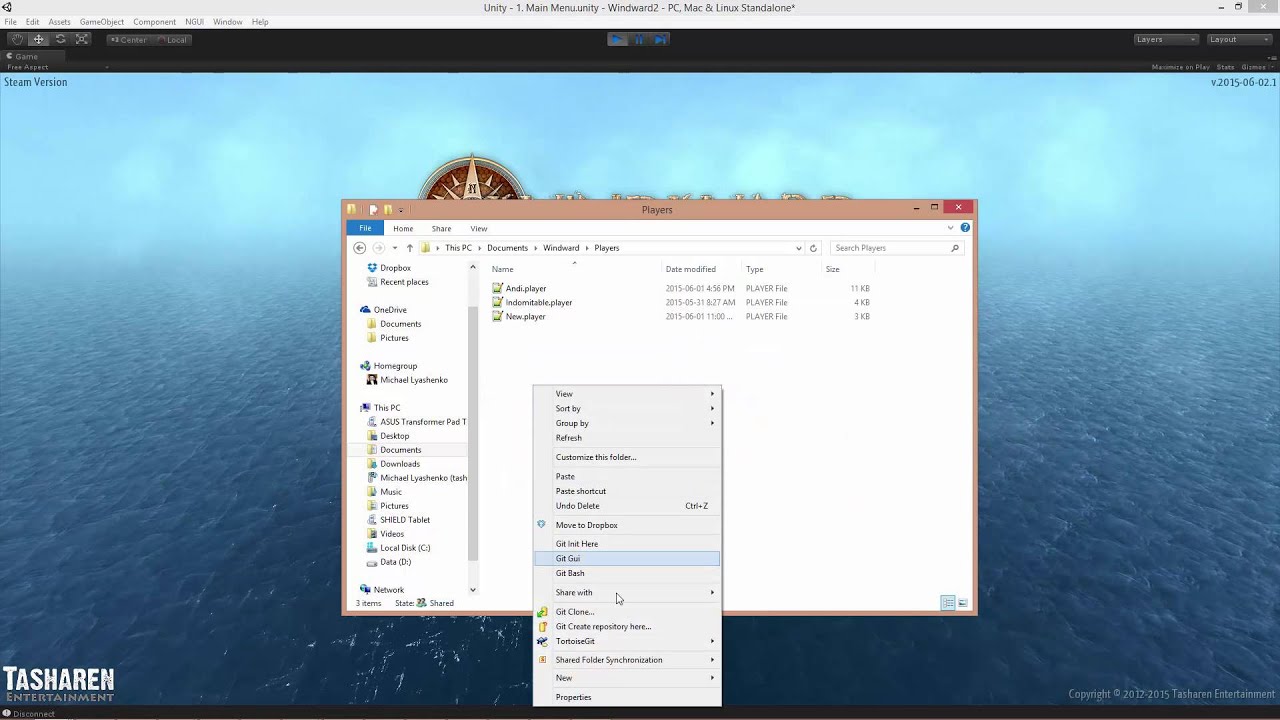Click Unity's Play button
The image size is (1280, 720).
tap(617, 39)
